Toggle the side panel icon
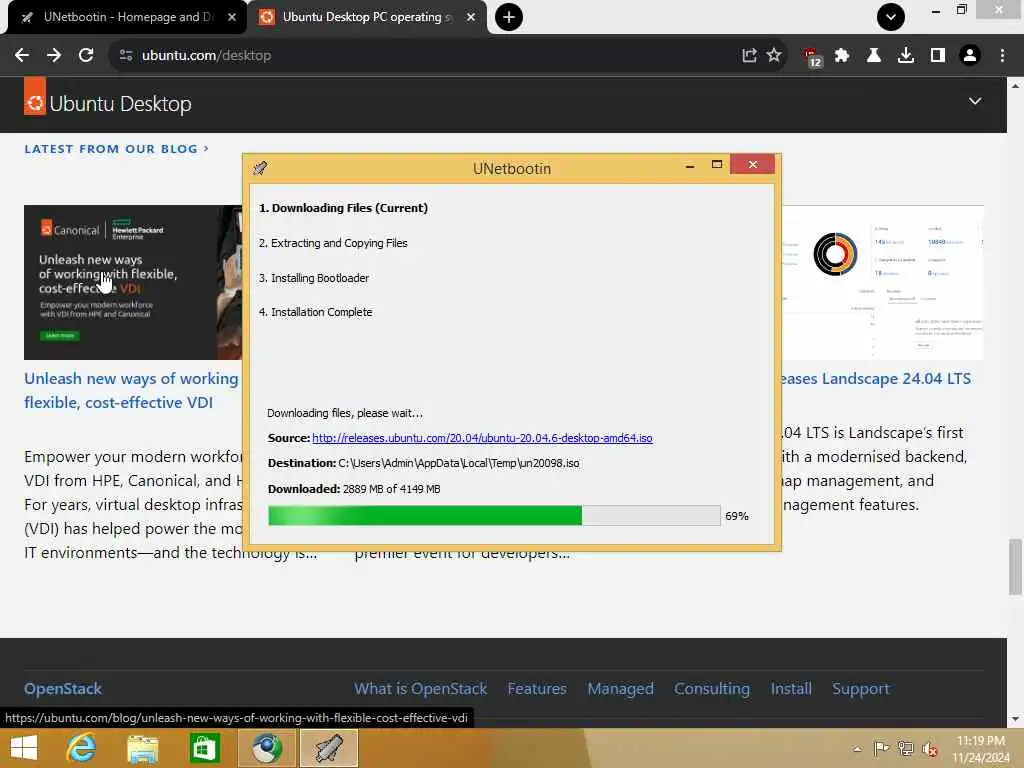This screenshot has width=1024, height=768. tap(938, 56)
